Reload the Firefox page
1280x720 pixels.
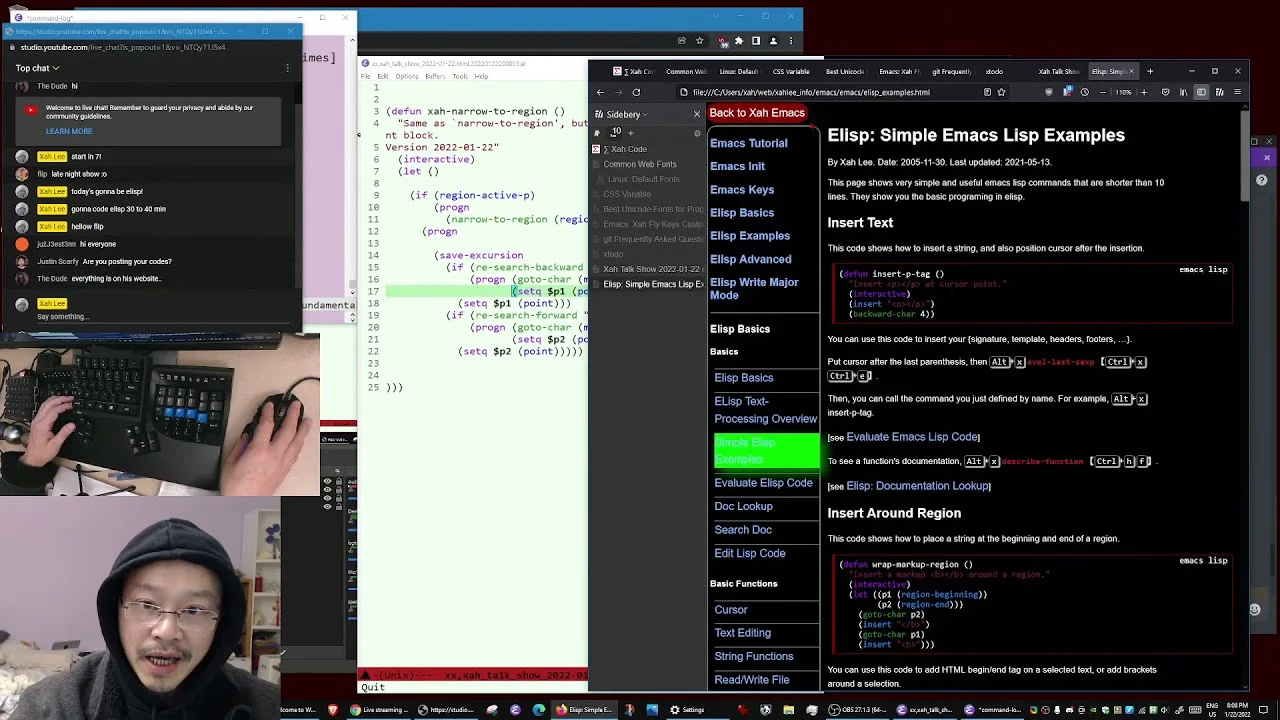[636, 92]
